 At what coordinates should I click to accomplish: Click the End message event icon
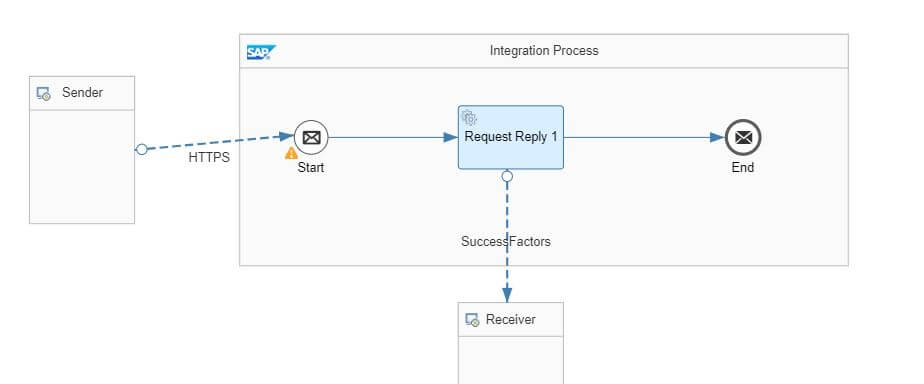click(x=742, y=138)
